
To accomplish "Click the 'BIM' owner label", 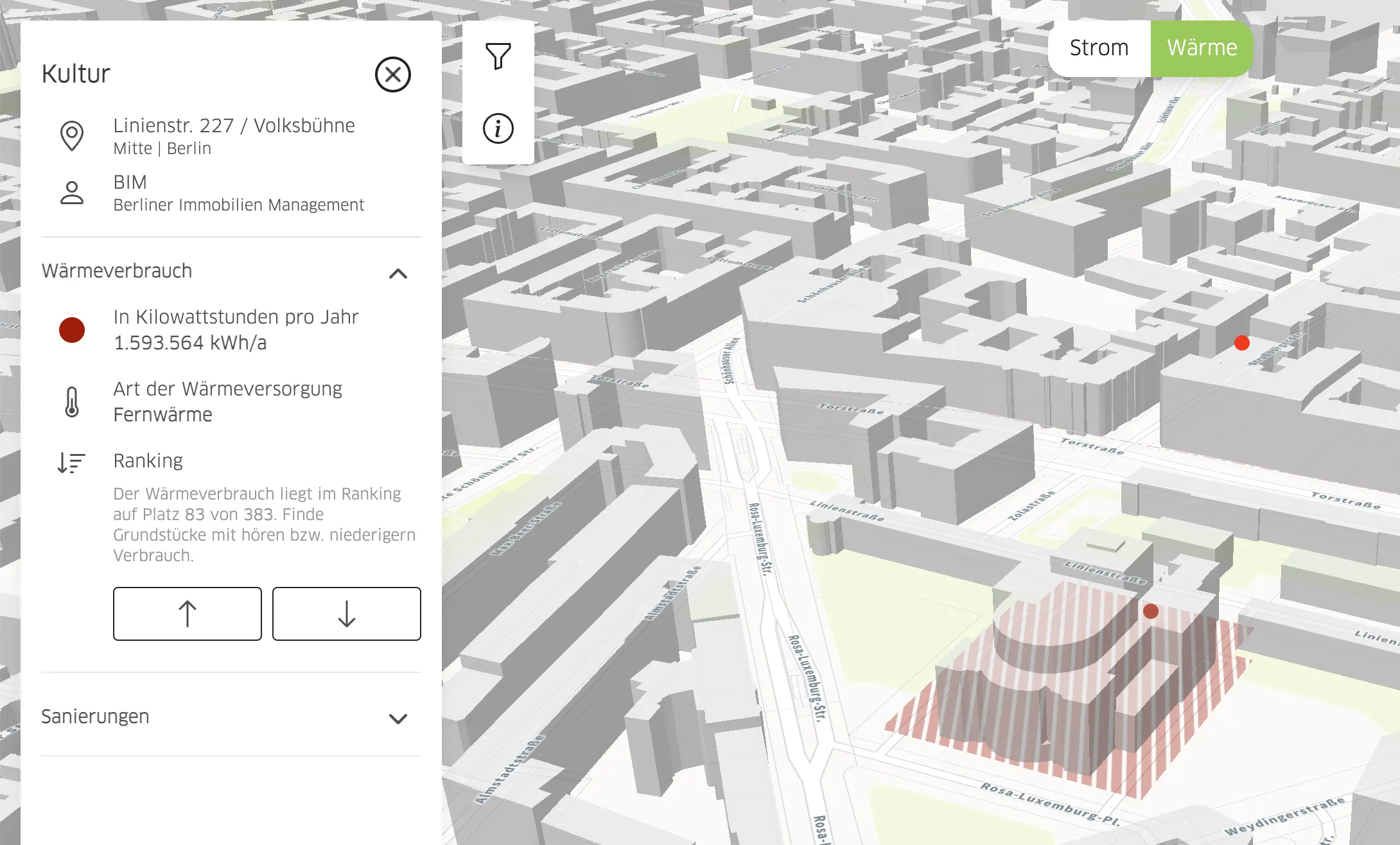I will [130, 182].
